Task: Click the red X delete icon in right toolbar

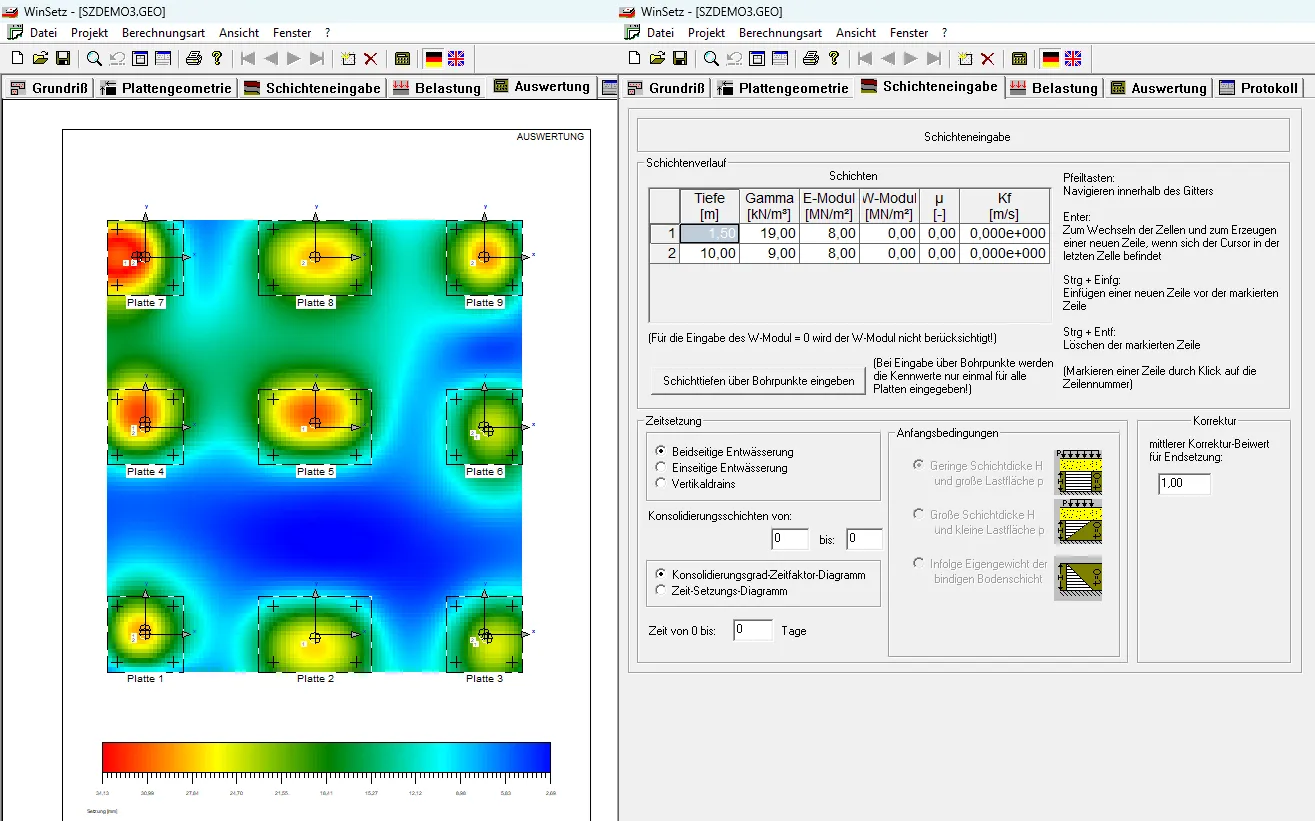Action: [x=987, y=58]
